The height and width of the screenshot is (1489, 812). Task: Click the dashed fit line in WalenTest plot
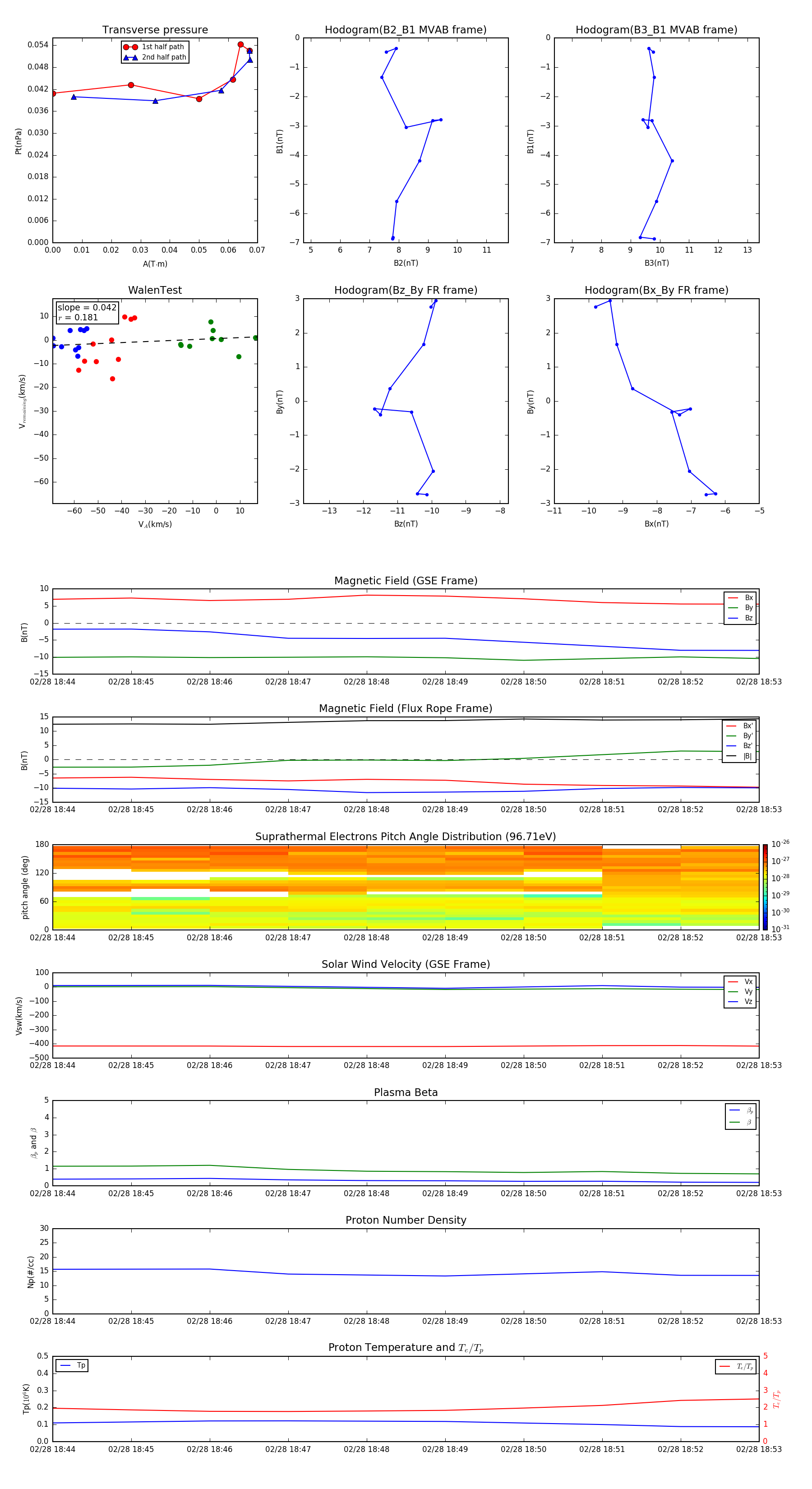pyautogui.click(x=155, y=341)
